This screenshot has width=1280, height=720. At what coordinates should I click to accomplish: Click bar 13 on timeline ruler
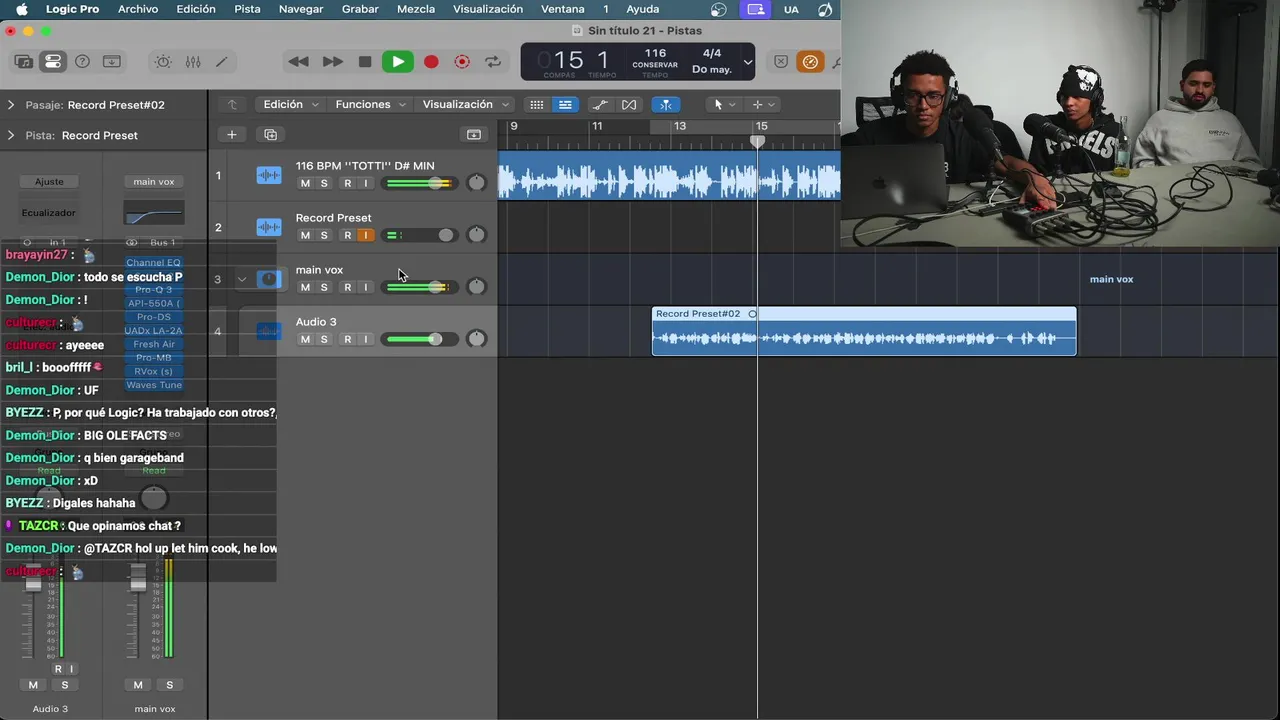click(679, 126)
